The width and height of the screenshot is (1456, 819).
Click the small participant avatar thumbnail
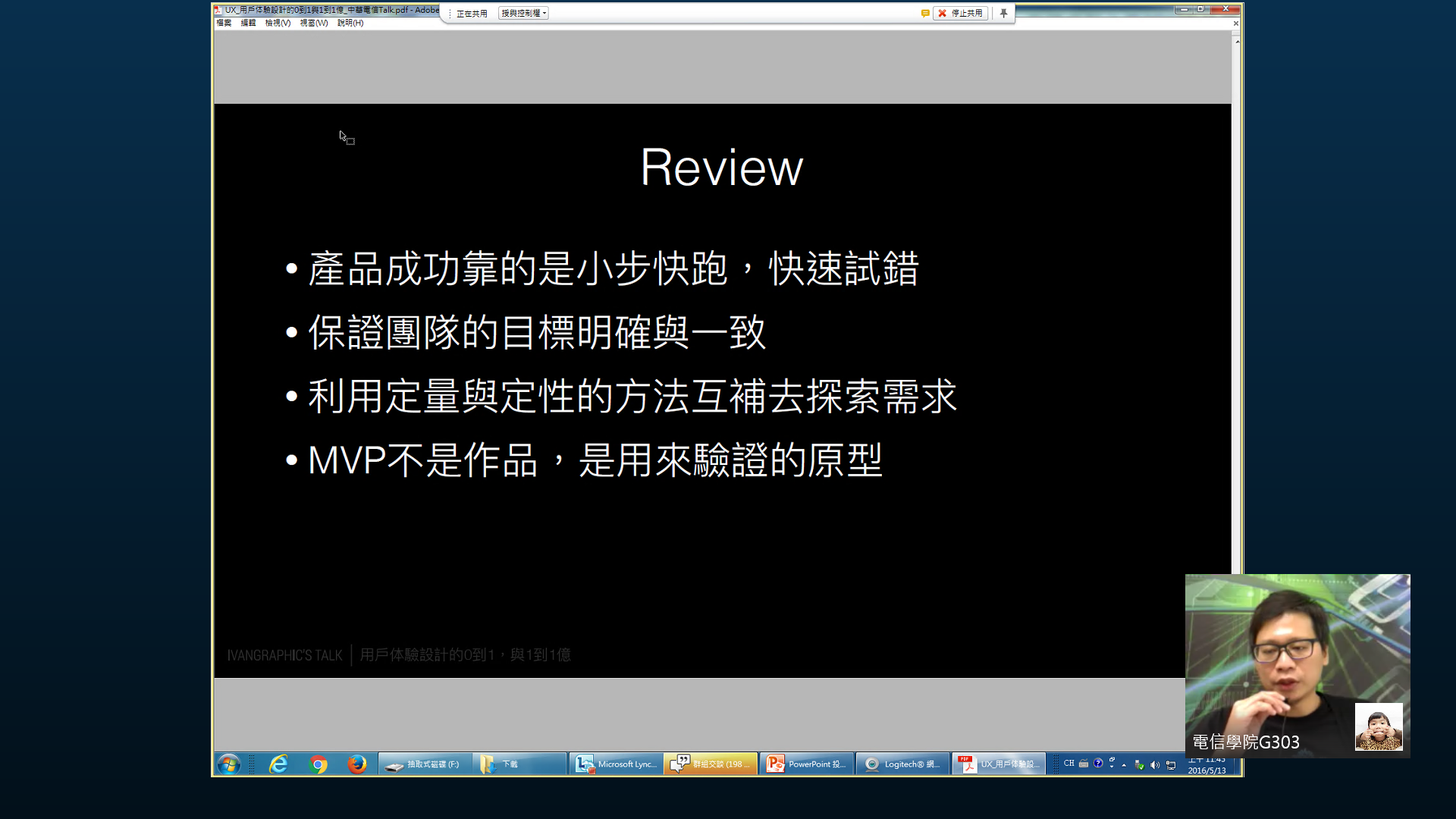point(1378,726)
